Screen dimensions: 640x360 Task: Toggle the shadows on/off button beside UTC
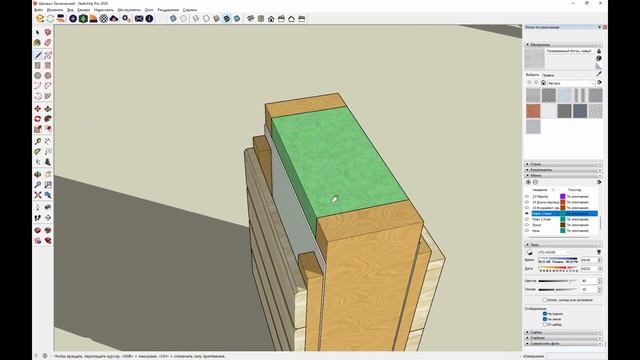tap(530, 252)
